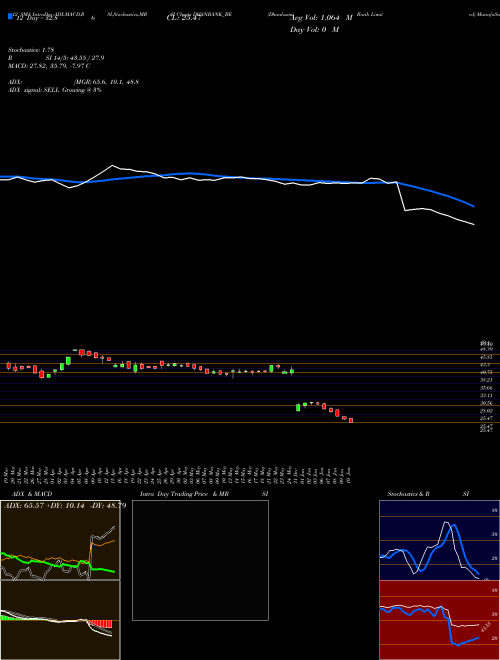Viewport: 500px width, 660px height.
Task: Click the 33.11 price axis label
Action: click(487, 395)
